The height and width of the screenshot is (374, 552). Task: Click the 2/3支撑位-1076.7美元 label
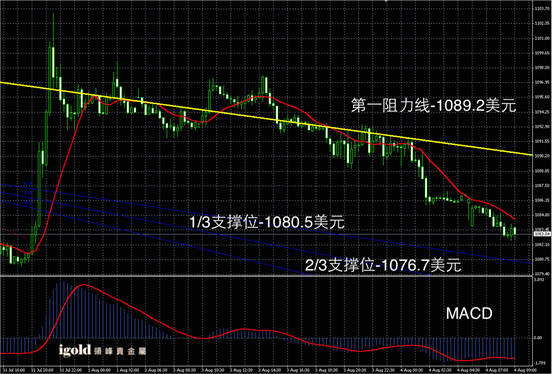click(x=383, y=265)
